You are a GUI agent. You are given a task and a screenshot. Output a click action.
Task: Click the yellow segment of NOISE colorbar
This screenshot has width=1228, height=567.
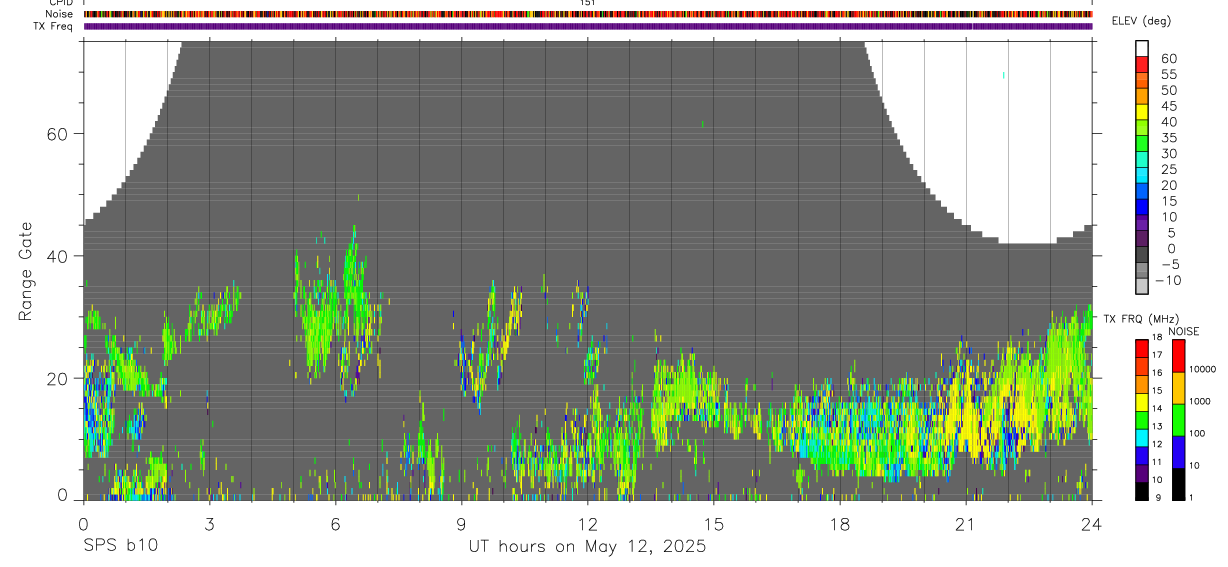tap(1178, 388)
